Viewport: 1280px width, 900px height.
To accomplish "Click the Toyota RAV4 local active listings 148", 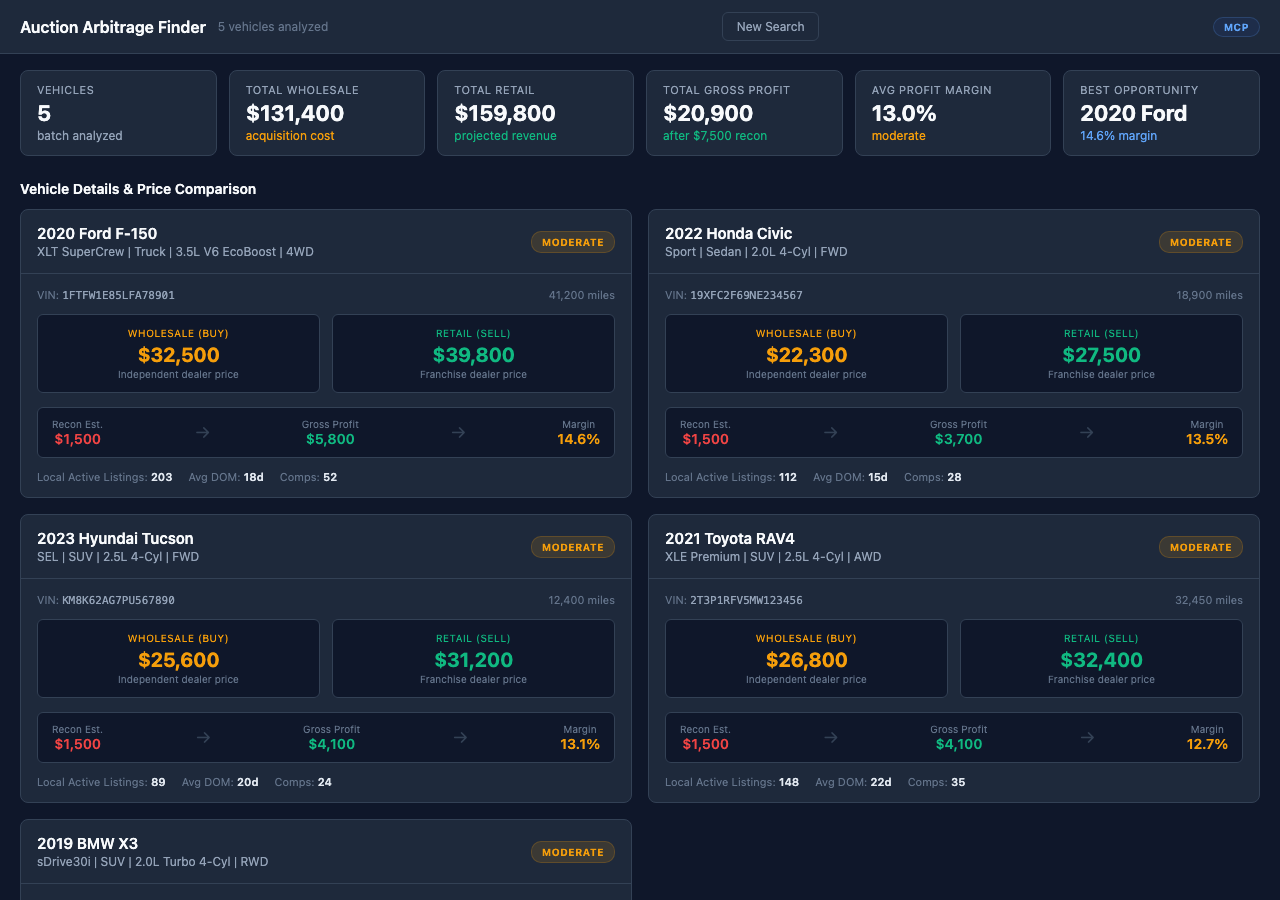I will click(x=789, y=783).
